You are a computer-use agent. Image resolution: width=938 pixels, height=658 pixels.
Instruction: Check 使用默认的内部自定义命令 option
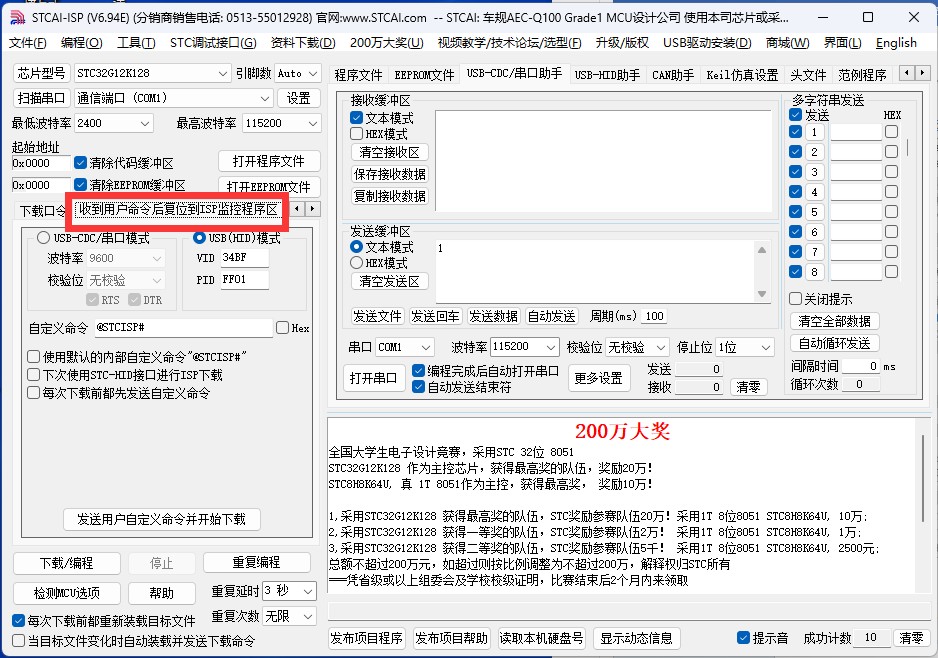click(34, 357)
